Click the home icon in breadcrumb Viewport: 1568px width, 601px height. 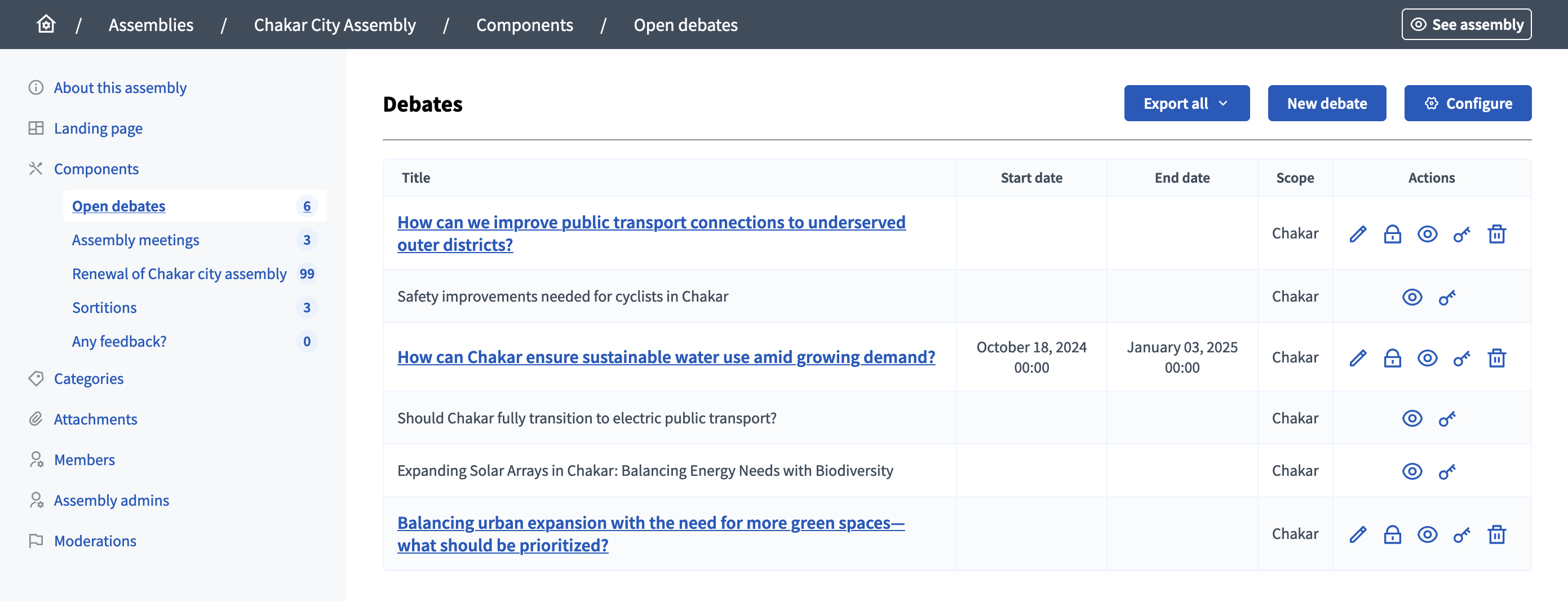pos(46,24)
